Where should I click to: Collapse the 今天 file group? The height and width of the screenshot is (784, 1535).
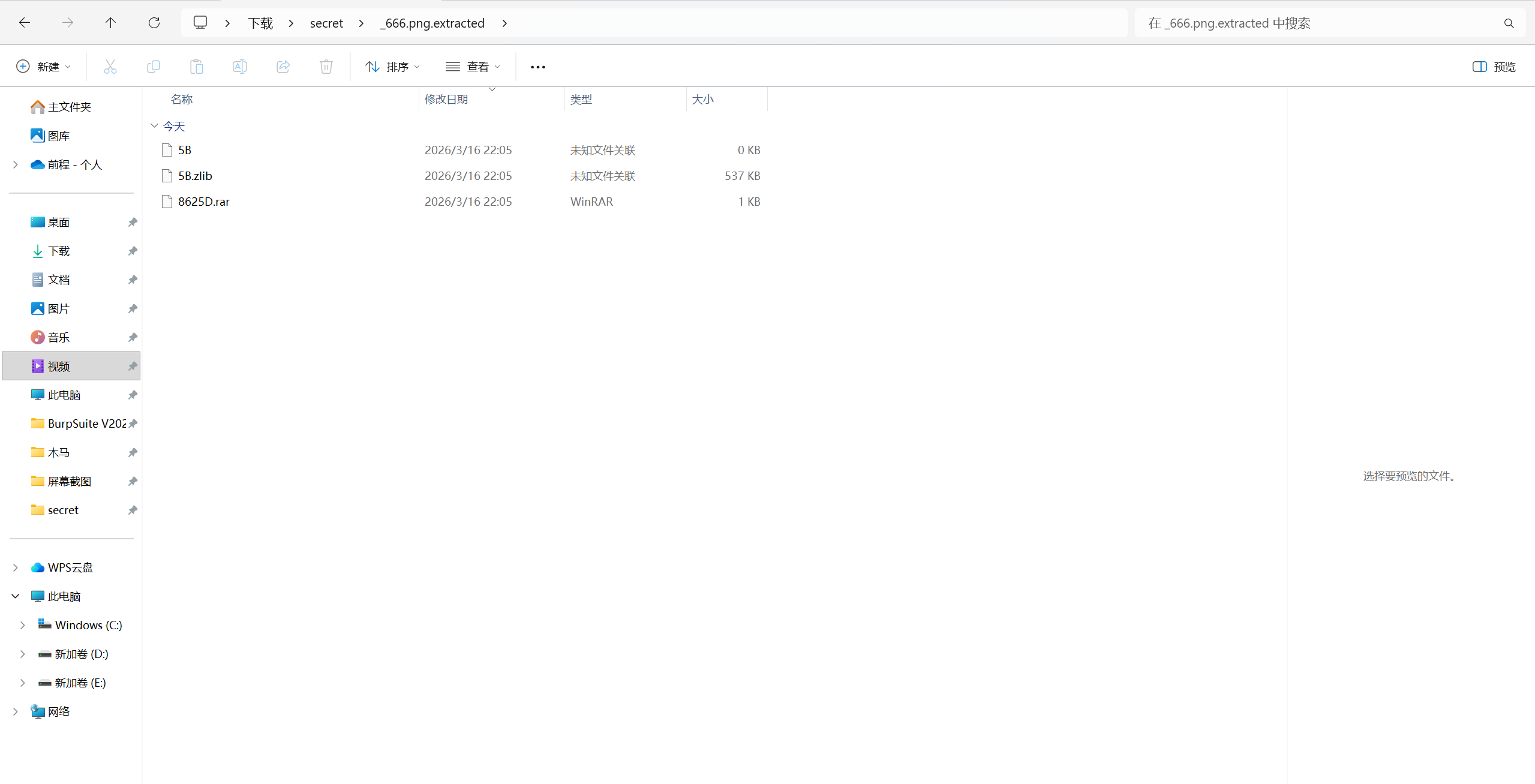click(x=154, y=126)
